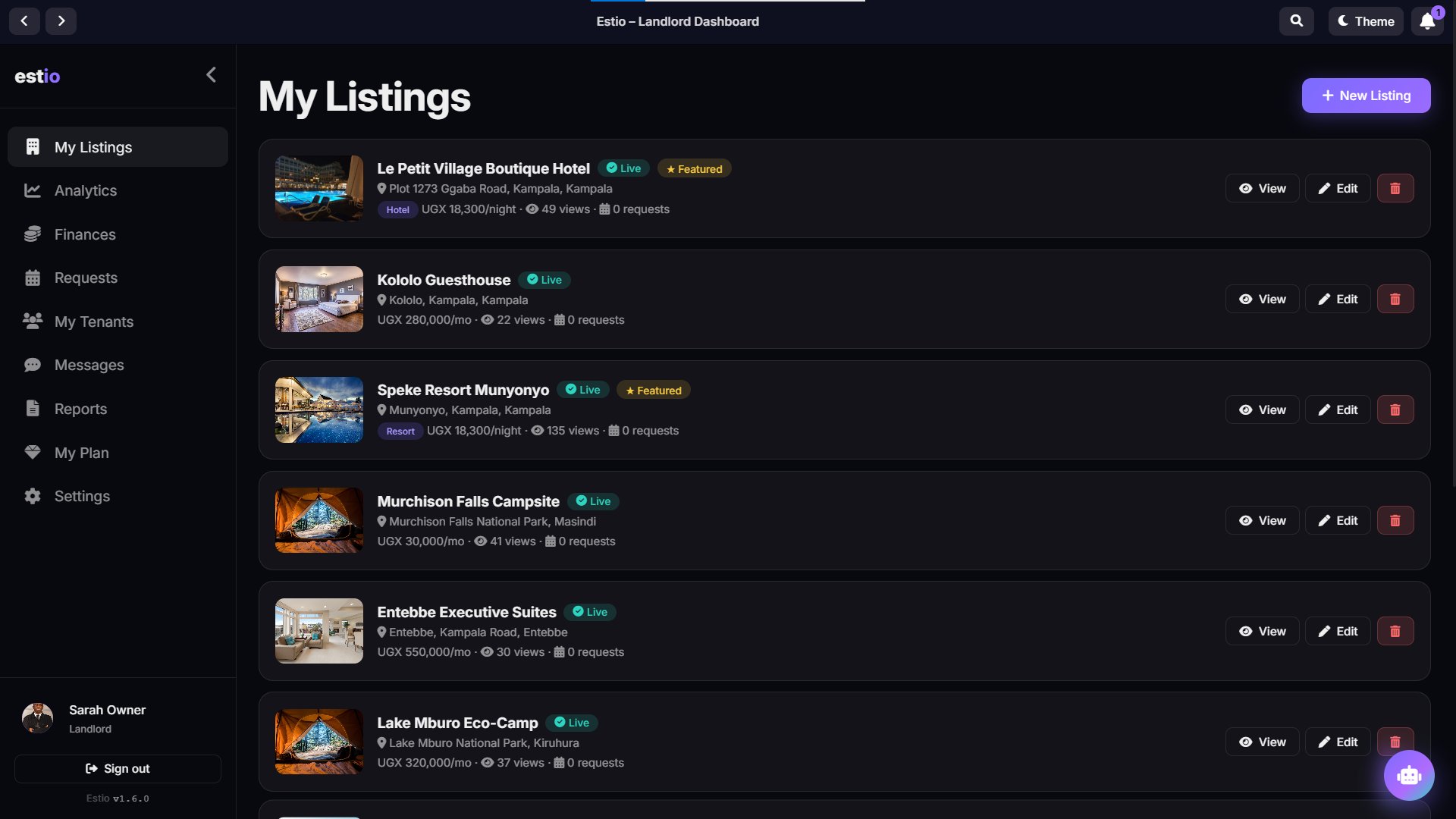The height and width of the screenshot is (819, 1456).
Task: Delete Le Petit Village Boutique Hotel listing
Action: (1395, 188)
